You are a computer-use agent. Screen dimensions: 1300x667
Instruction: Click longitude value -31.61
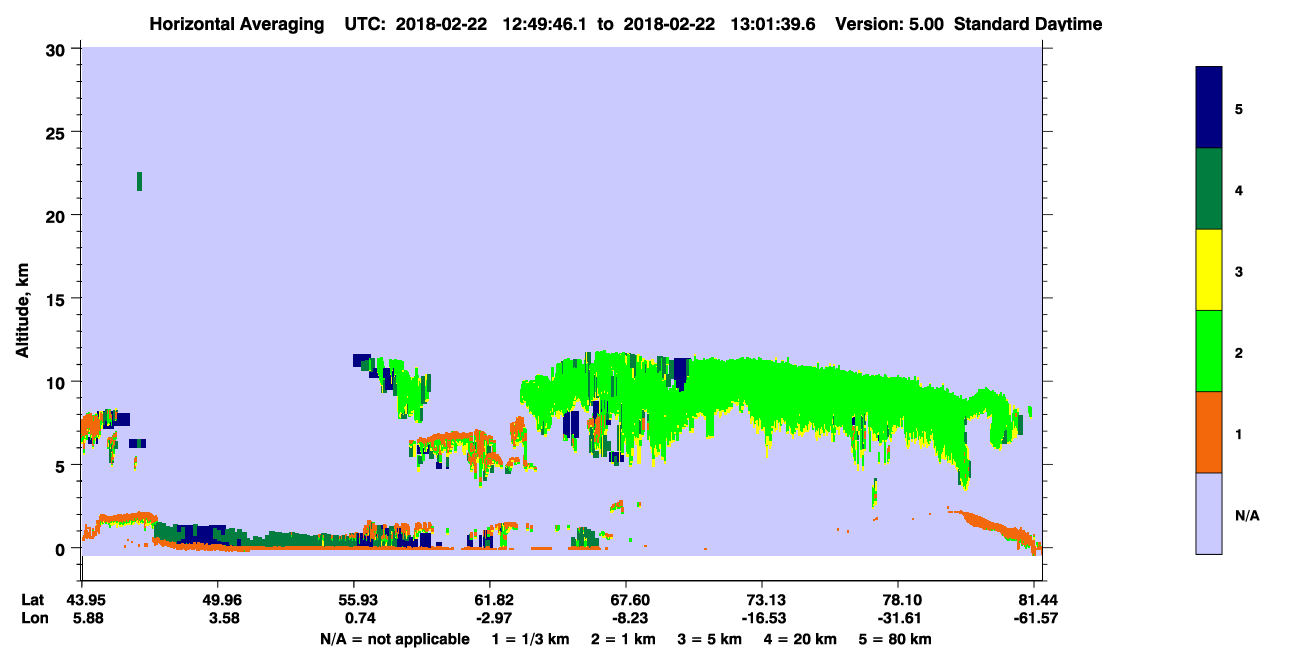click(899, 618)
